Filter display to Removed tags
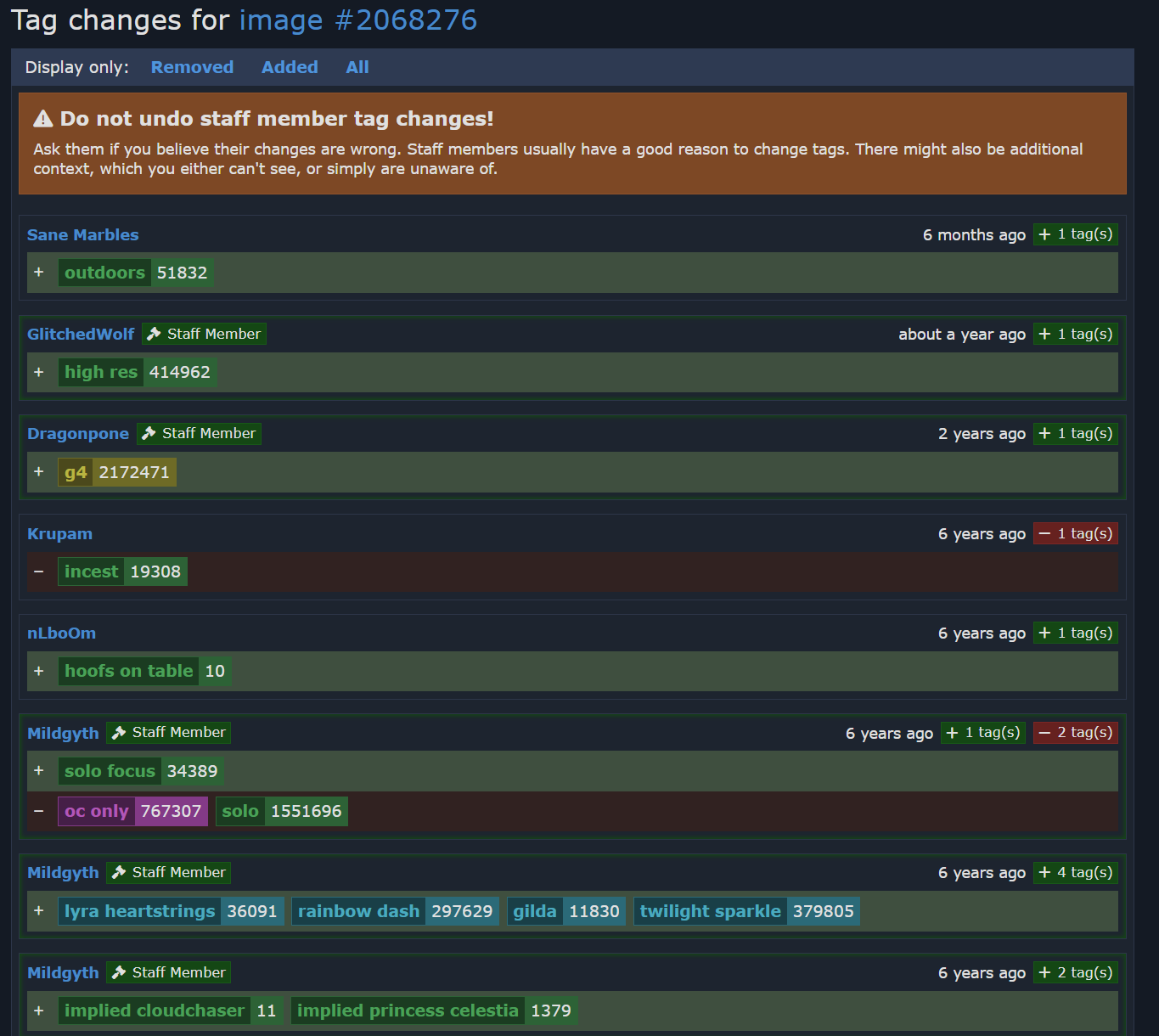The image size is (1159, 1036). pos(192,67)
